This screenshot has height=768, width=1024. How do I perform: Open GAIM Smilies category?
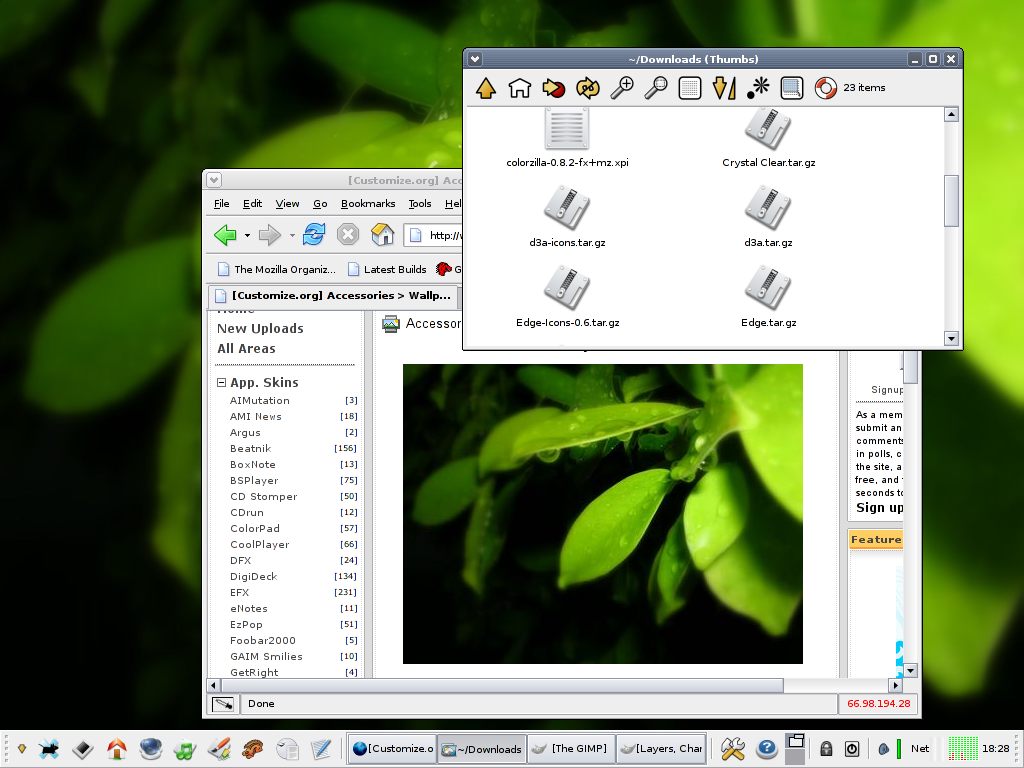(x=266, y=656)
